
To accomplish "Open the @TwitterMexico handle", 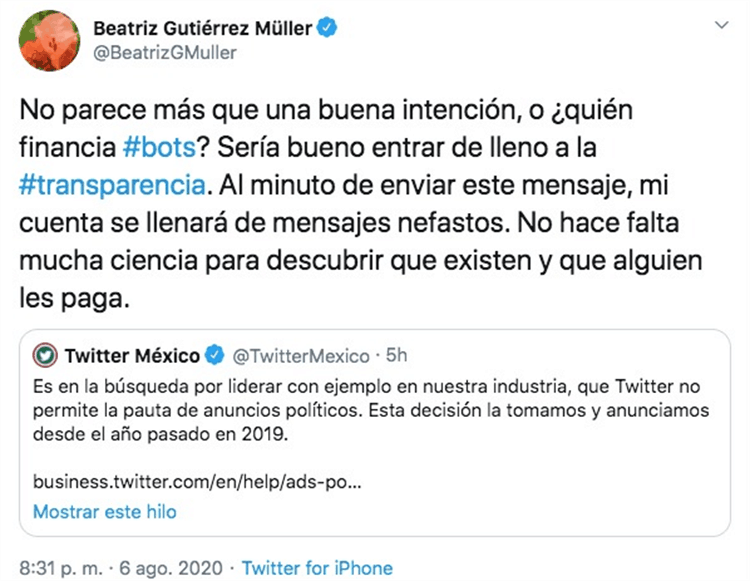I will point(295,354).
